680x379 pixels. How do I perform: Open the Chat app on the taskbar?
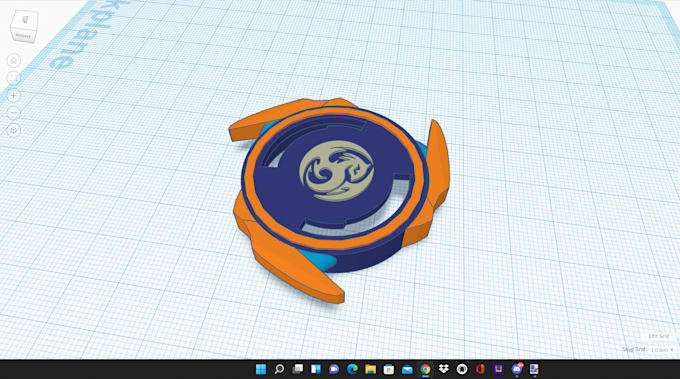click(x=334, y=369)
